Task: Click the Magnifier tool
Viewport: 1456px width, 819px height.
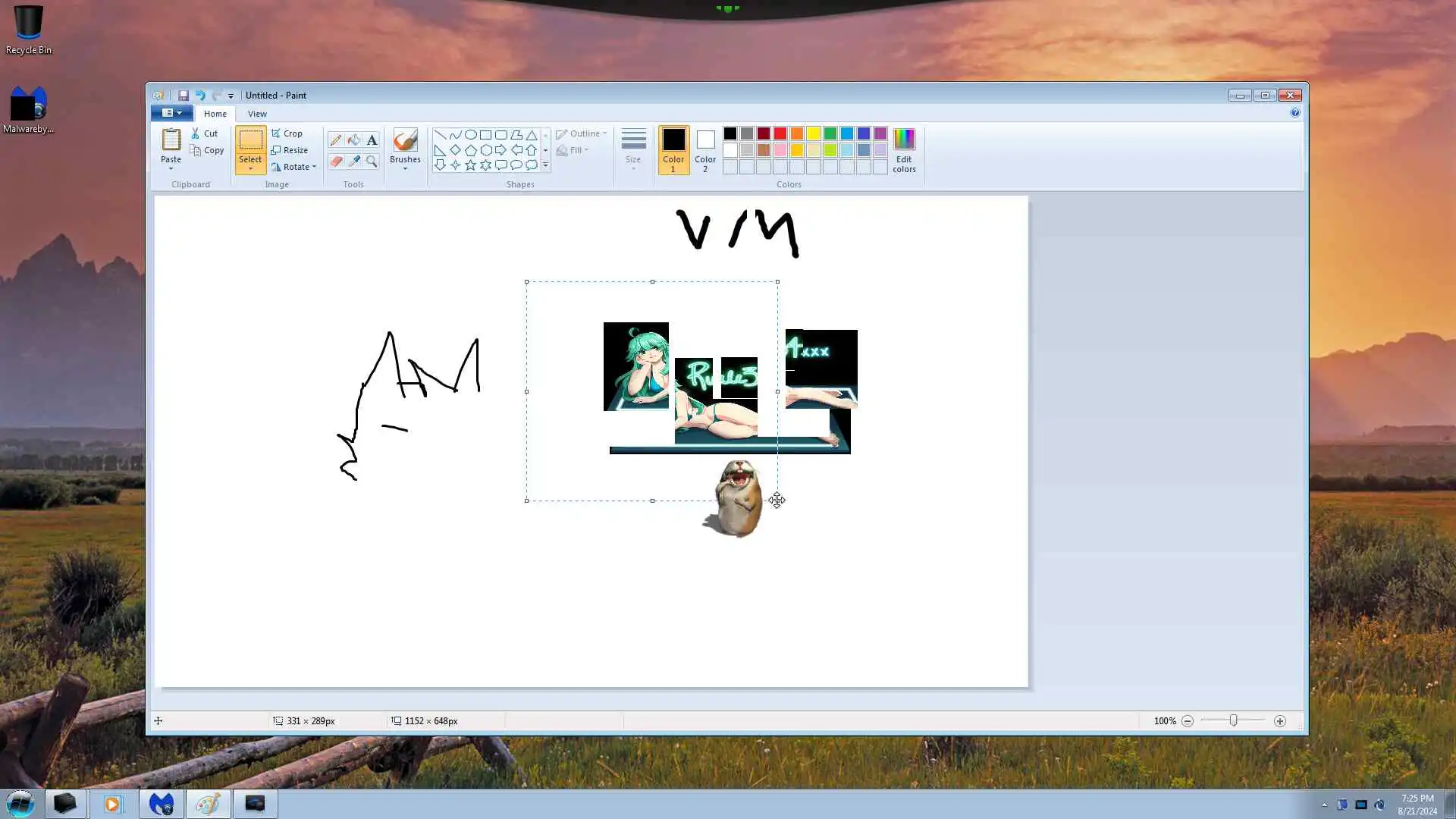Action: [x=372, y=161]
